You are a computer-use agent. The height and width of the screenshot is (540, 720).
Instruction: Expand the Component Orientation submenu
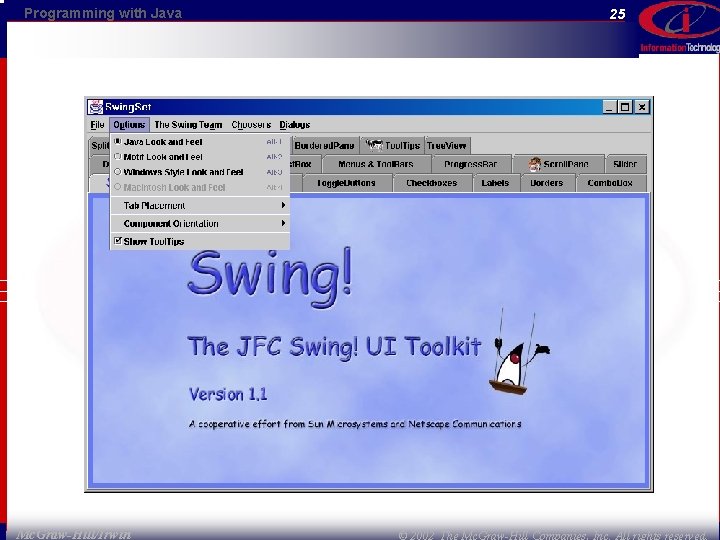200,224
